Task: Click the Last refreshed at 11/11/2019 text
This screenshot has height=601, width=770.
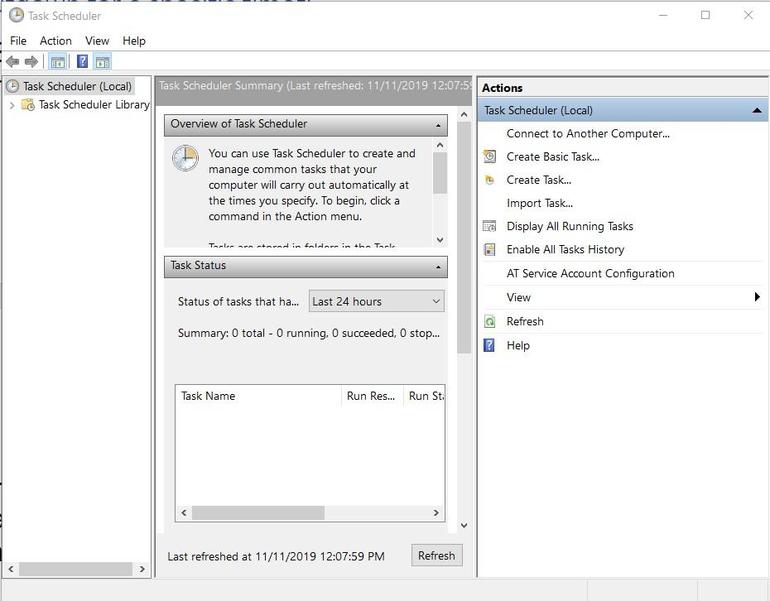Action: point(276,556)
